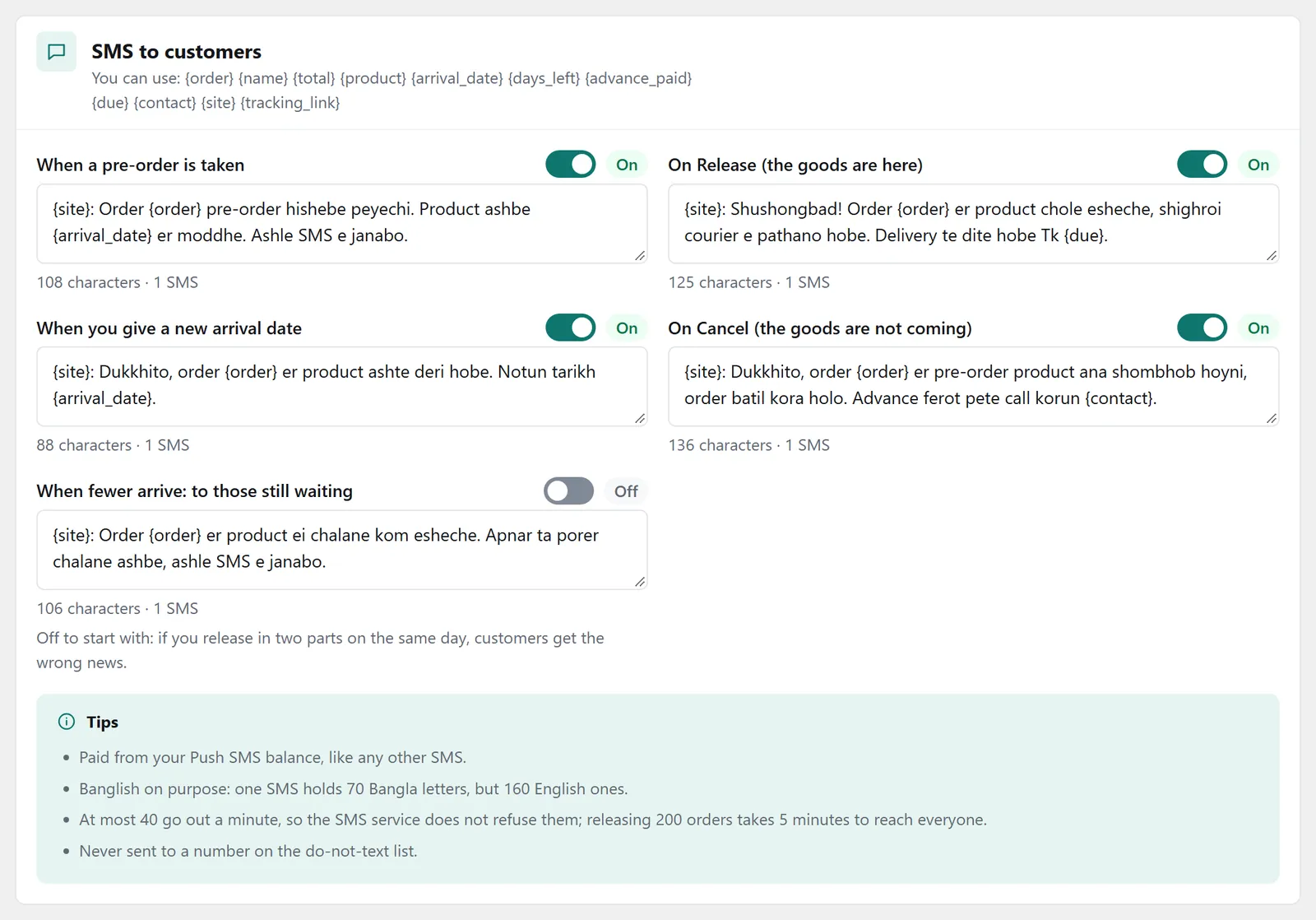Click the SMS to customers heading

pos(177,51)
